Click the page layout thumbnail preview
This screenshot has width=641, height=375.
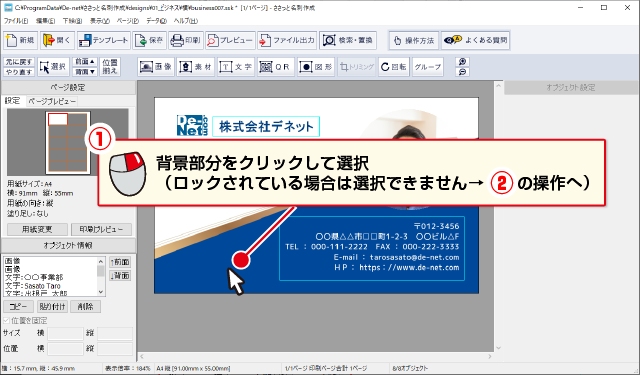click(x=68, y=142)
